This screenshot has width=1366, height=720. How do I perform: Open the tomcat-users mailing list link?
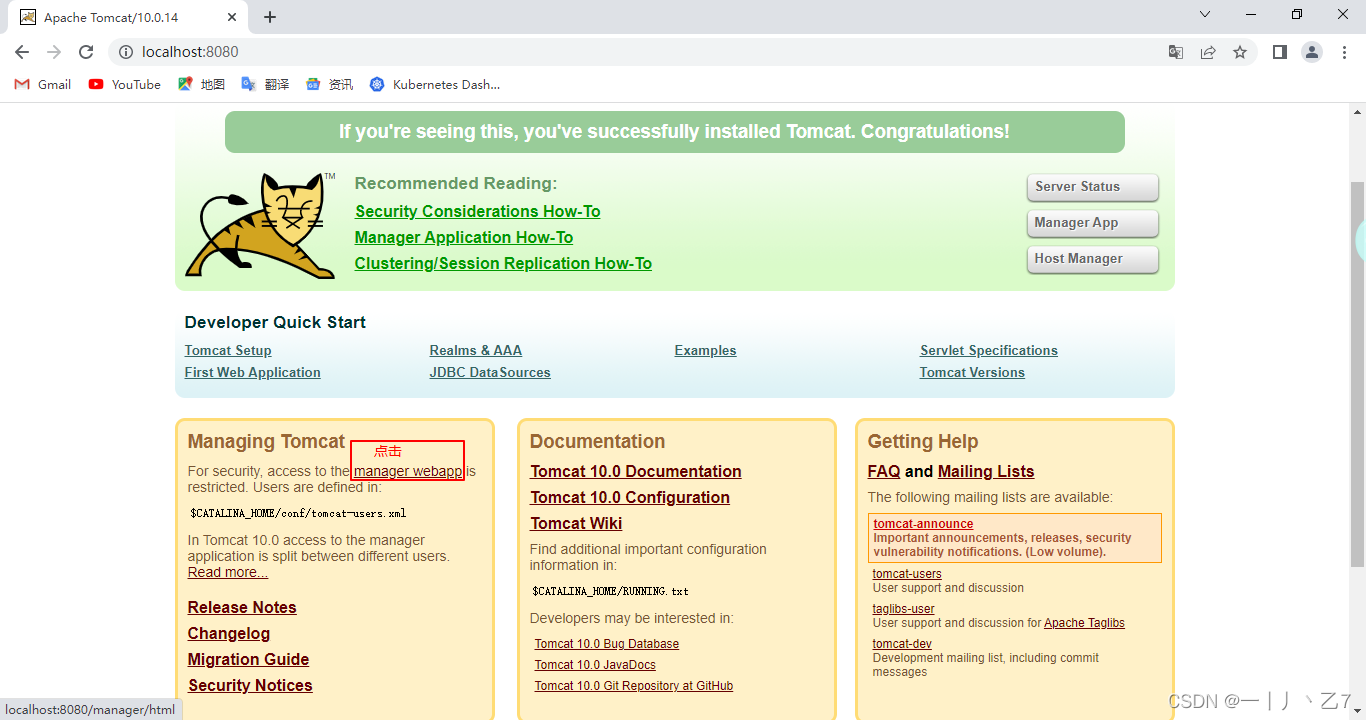(x=907, y=574)
